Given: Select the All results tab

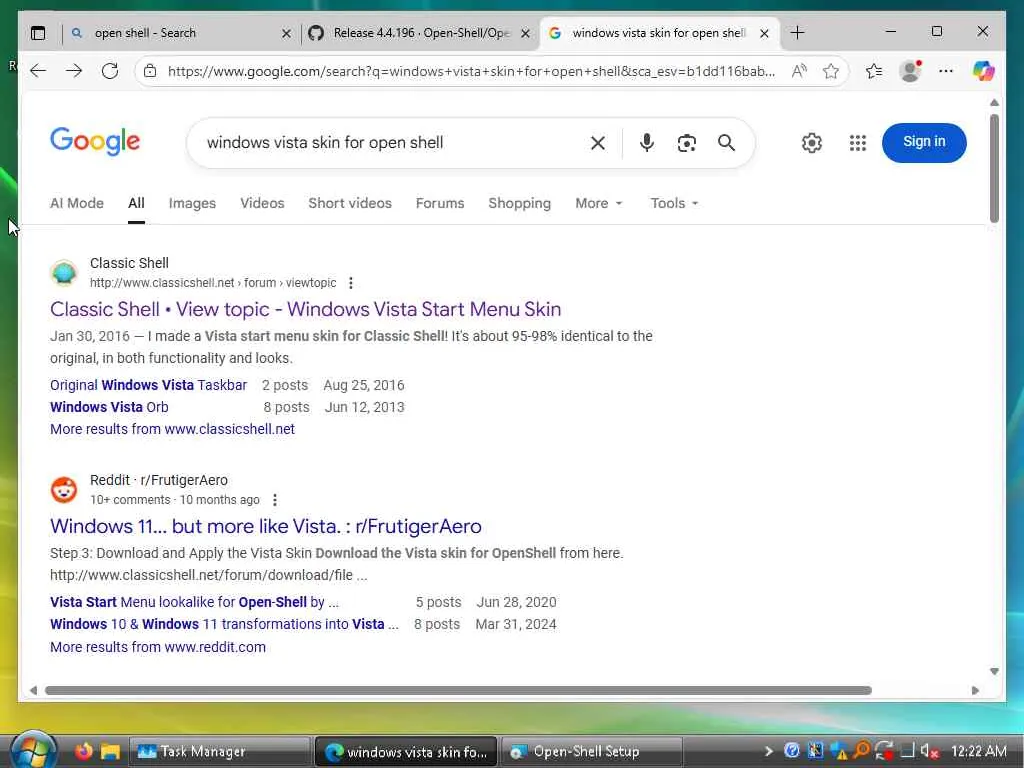Looking at the screenshot, I should coord(136,203).
